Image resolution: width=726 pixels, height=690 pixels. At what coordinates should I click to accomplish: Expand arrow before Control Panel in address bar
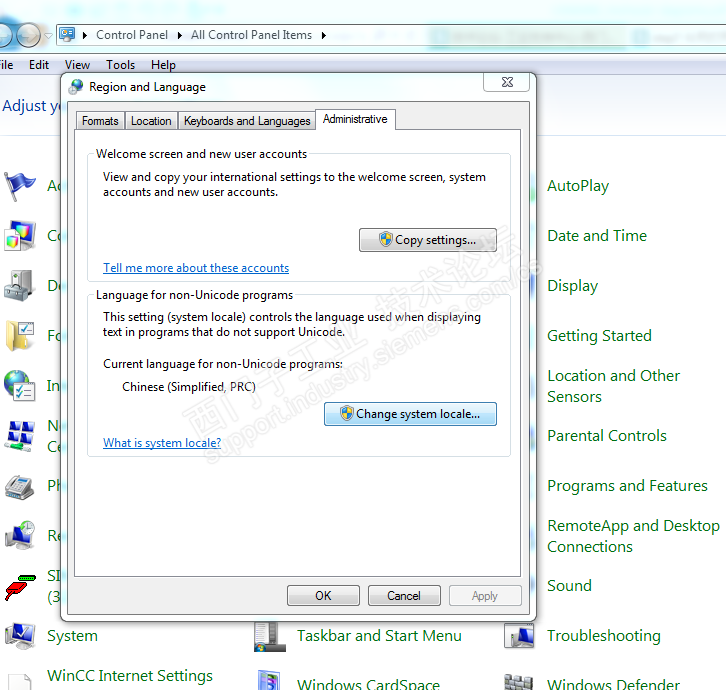(x=85, y=35)
